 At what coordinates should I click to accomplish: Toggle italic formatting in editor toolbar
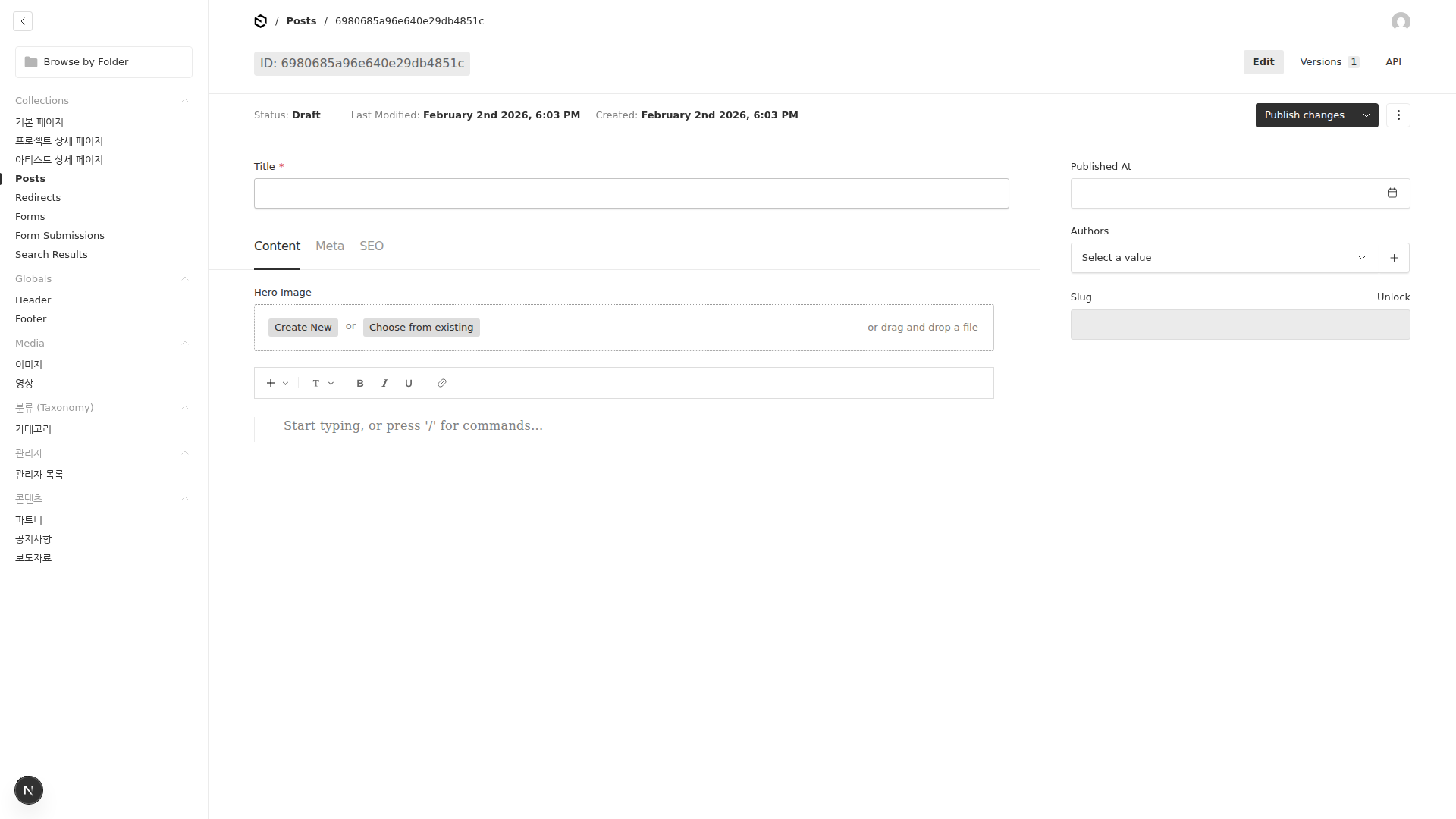click(x=384, y=384)
